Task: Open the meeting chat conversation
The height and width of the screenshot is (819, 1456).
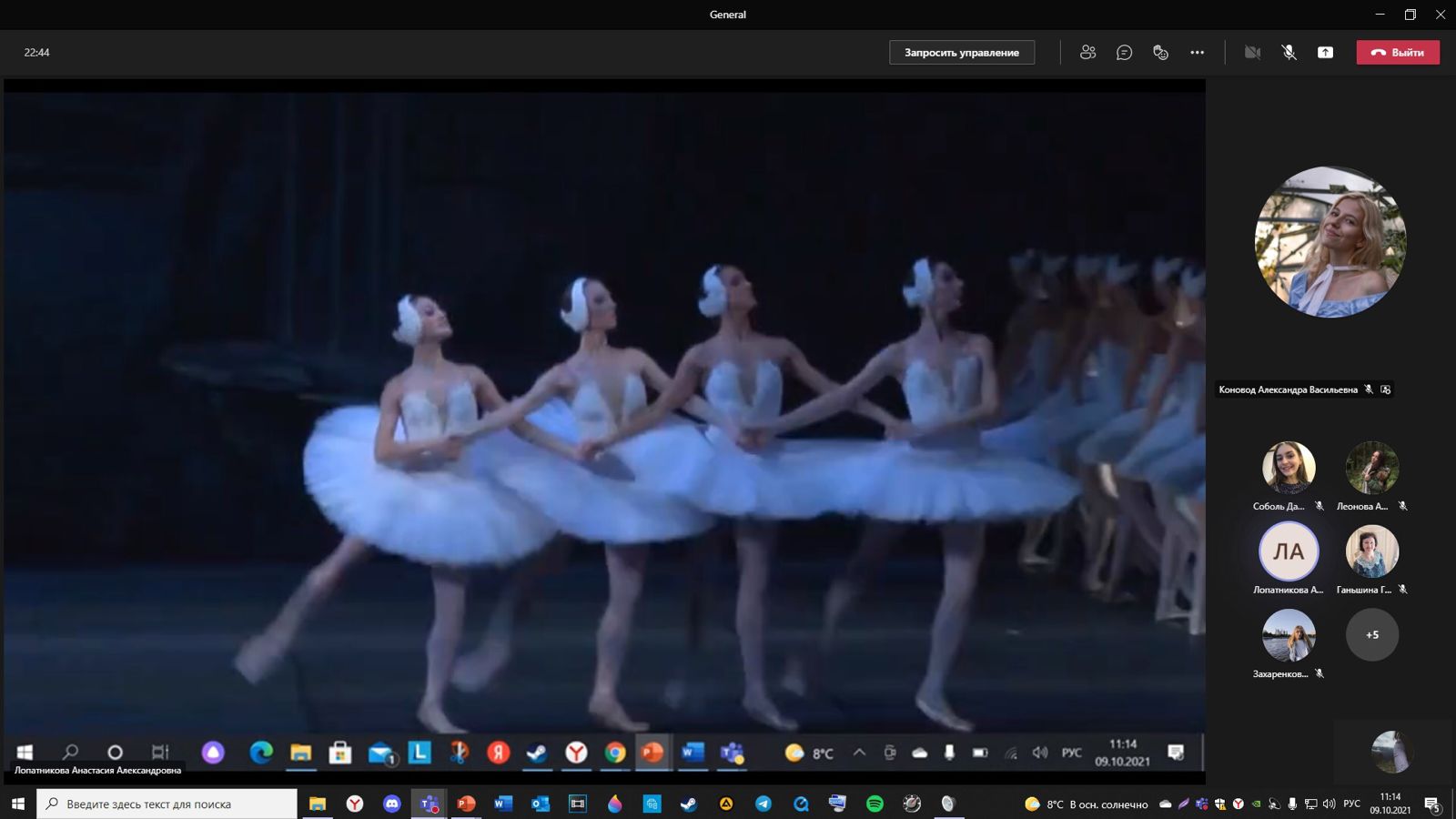Action: (x=1124, y=53)
